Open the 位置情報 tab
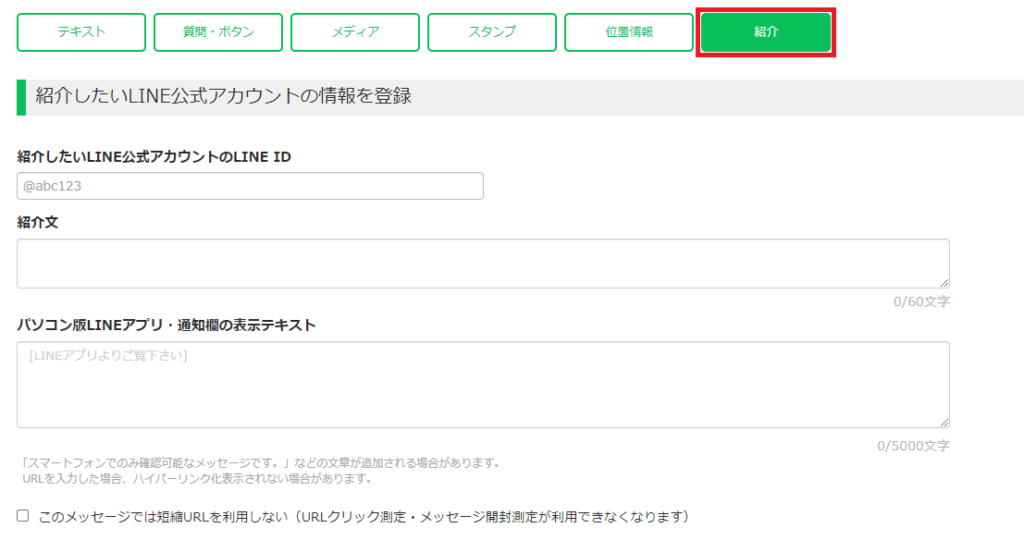Screen dimensions: 1024x553 [x=629, y=32]
